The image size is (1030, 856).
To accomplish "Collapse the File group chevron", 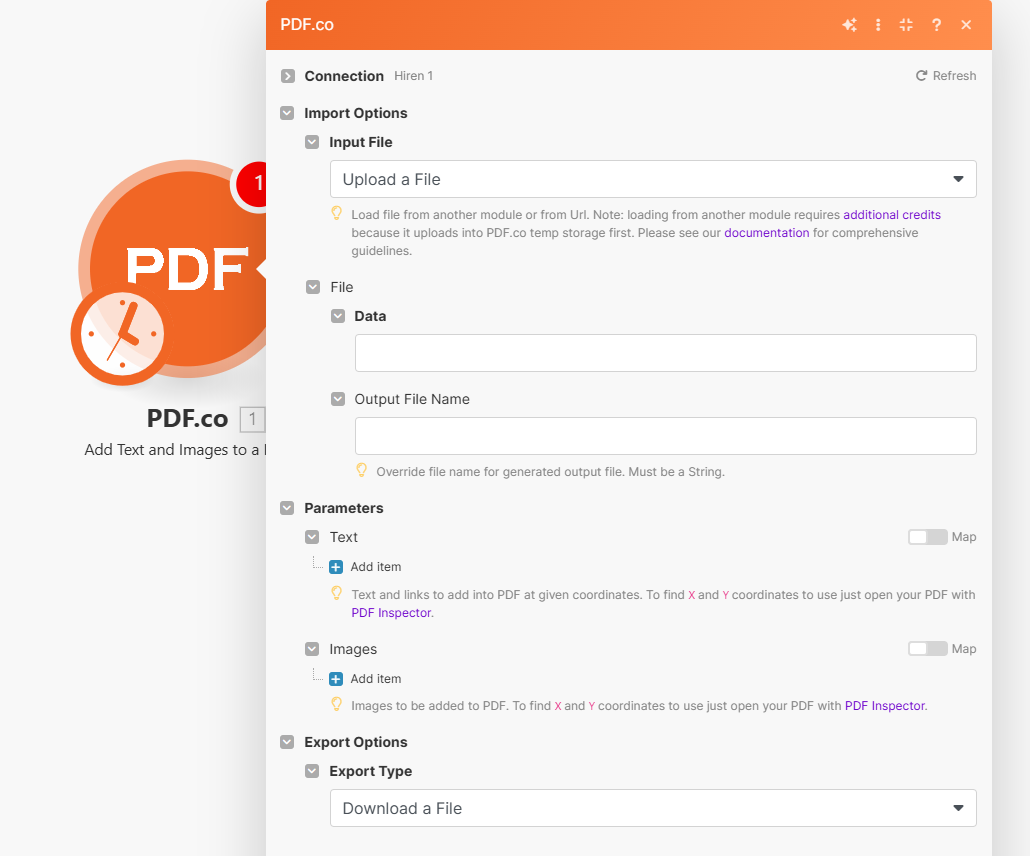I will point(313,287).
